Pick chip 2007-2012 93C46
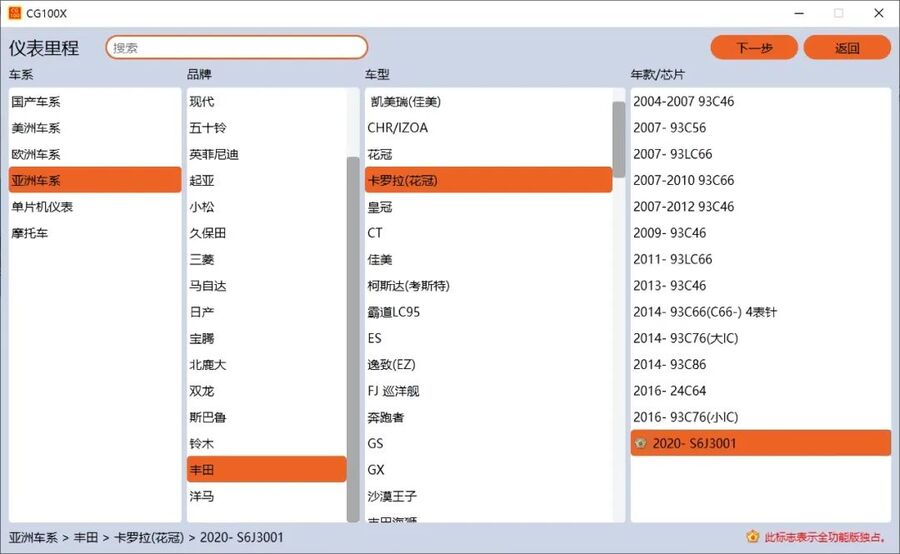Image resolution: width=900 pixels, height=554 pixels. click(761, 207)
